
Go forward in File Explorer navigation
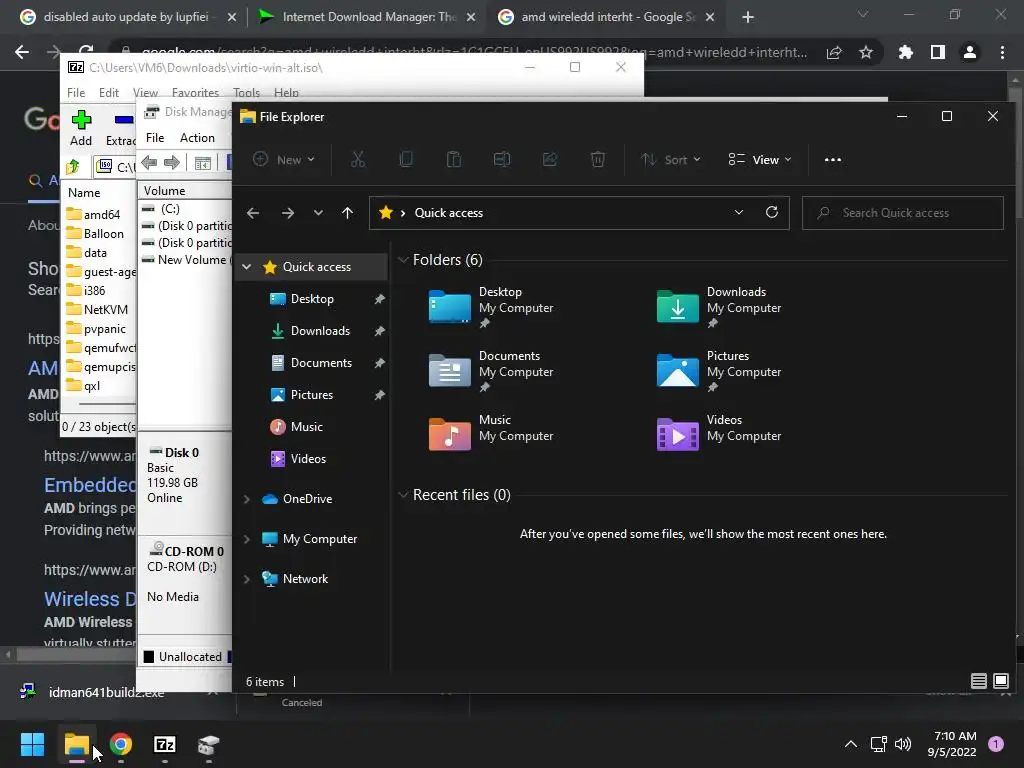pyautogui.click(x=288, y=213)
